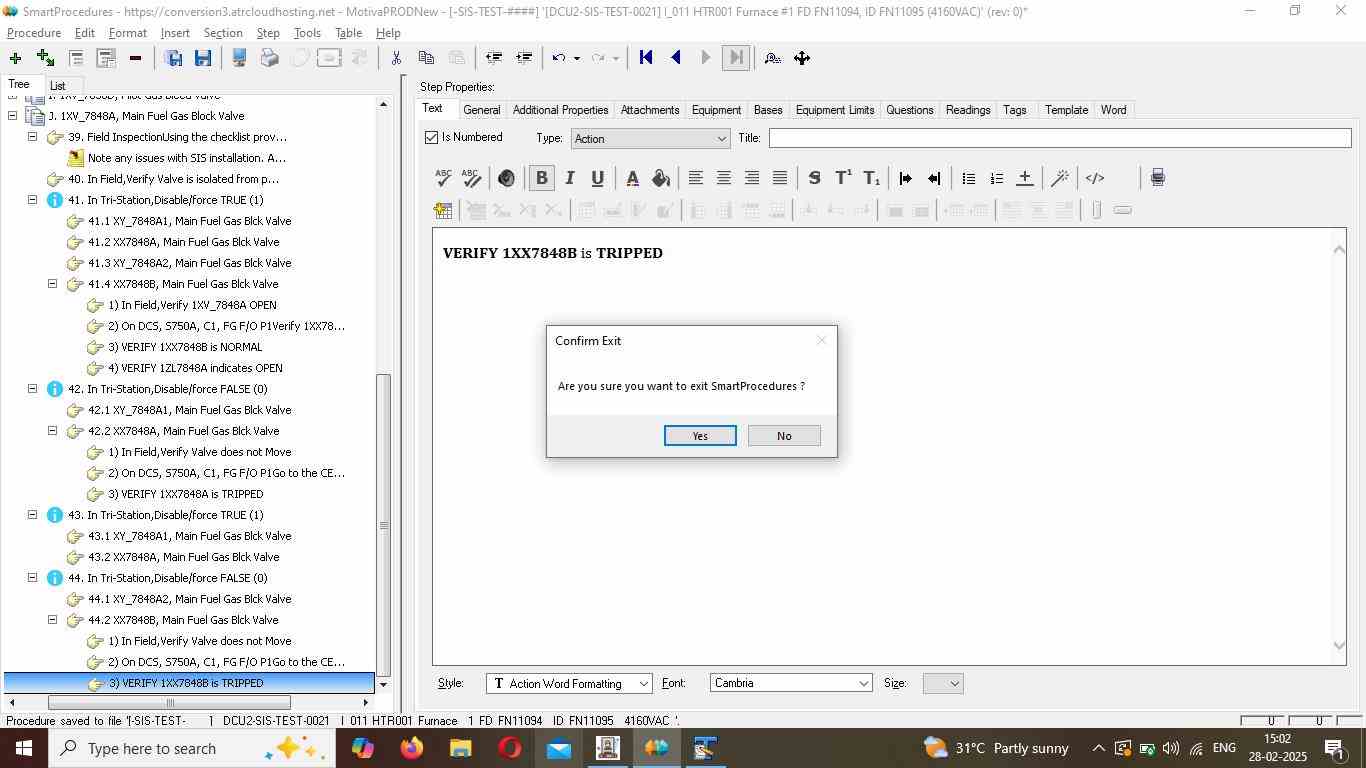Switch to the List tab
The width and height of the screenshot is (1366, 768).
coord(57,86)
